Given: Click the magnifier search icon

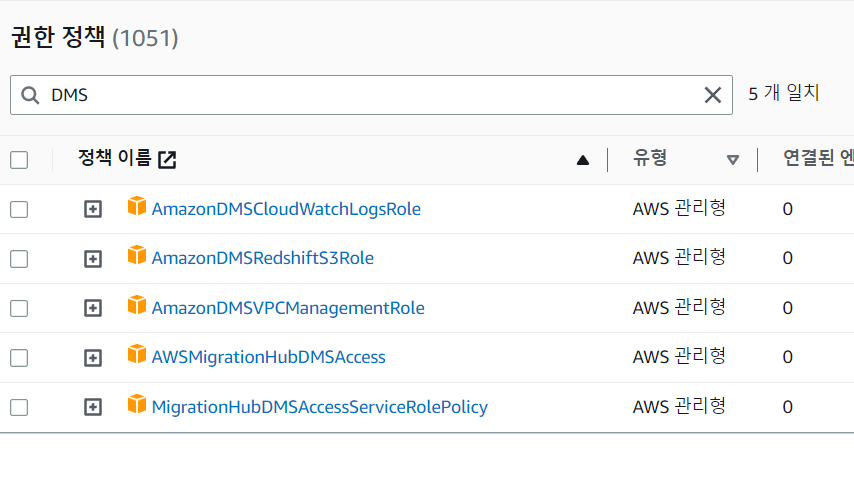Looking at the screenshot, I should pyautogui.click(x=30, y=95).
